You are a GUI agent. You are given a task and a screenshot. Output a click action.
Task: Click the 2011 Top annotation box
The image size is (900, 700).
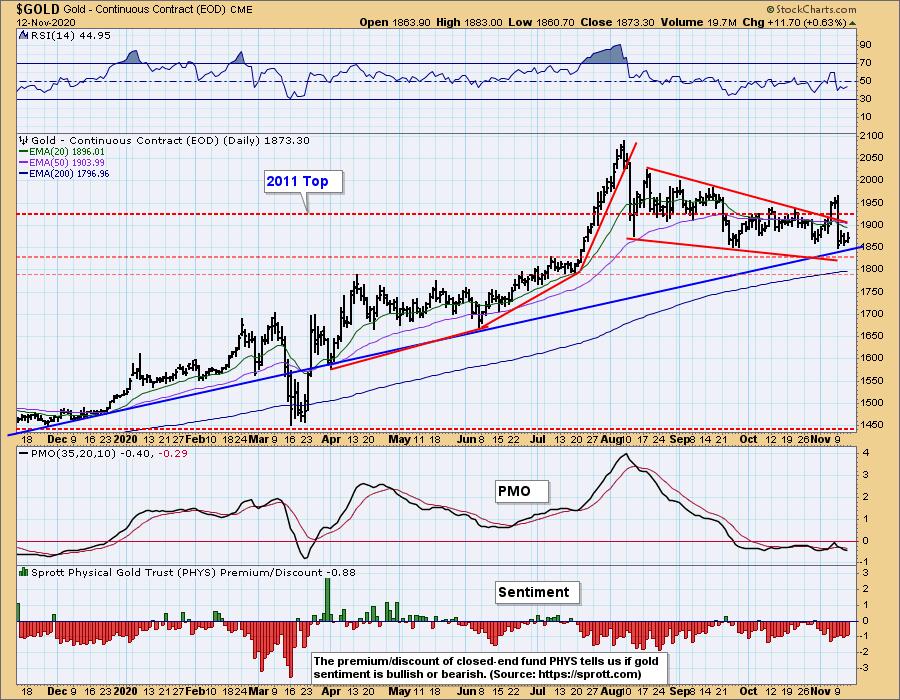[303, 181]
